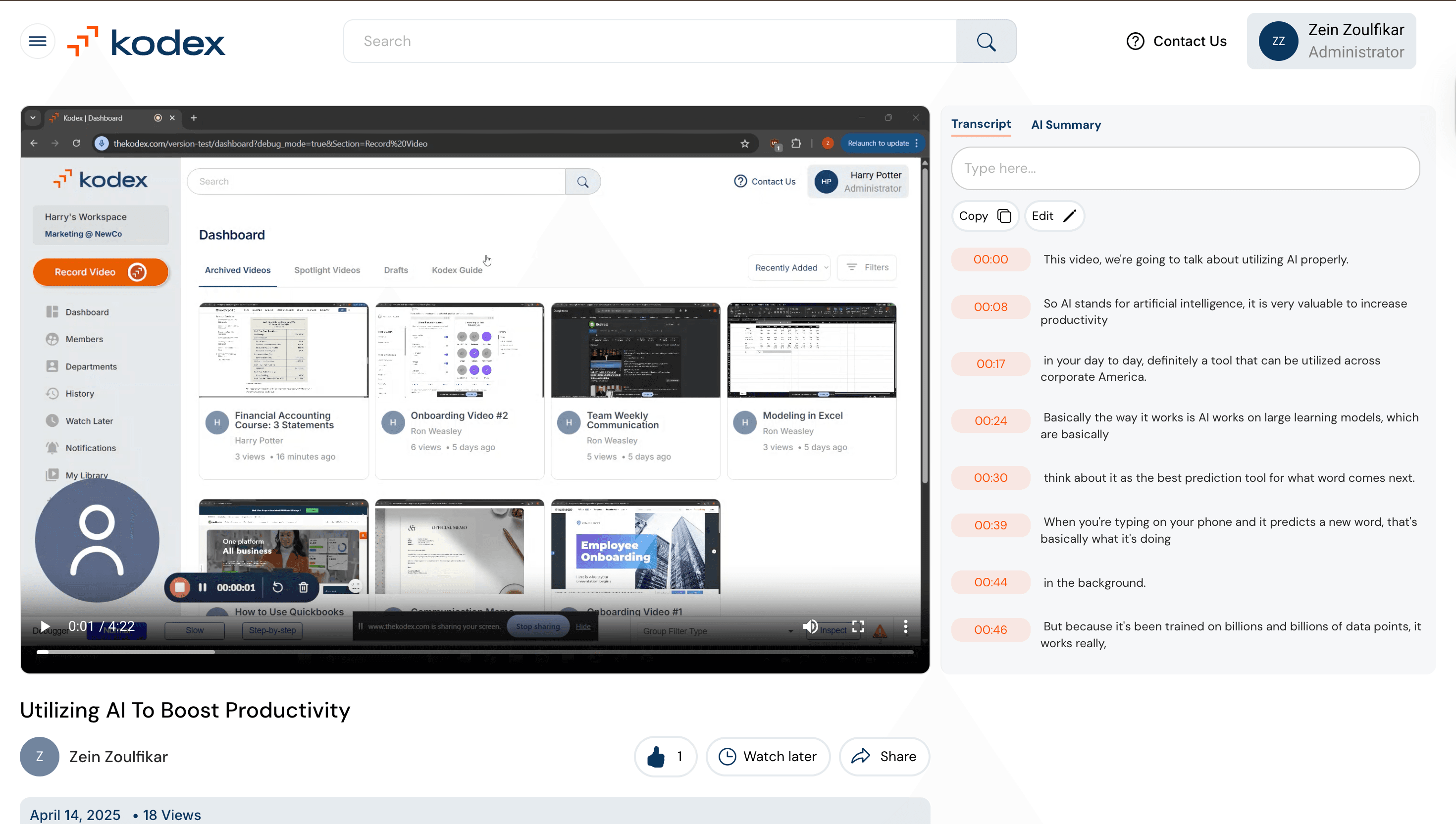Click the transcript 'Type here...' search field

[1185, 169]
